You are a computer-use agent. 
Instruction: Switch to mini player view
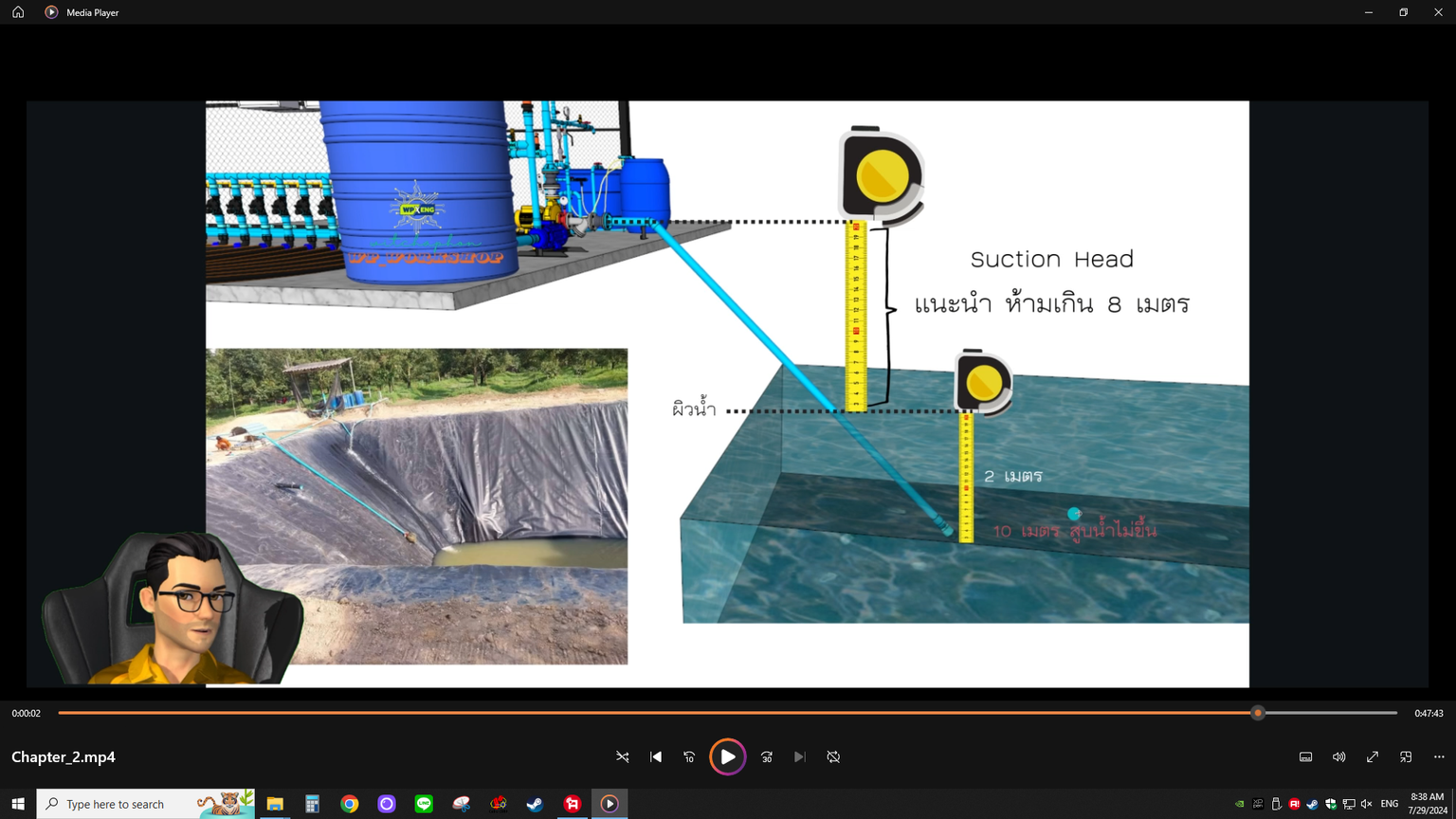tap(1406, 756)
